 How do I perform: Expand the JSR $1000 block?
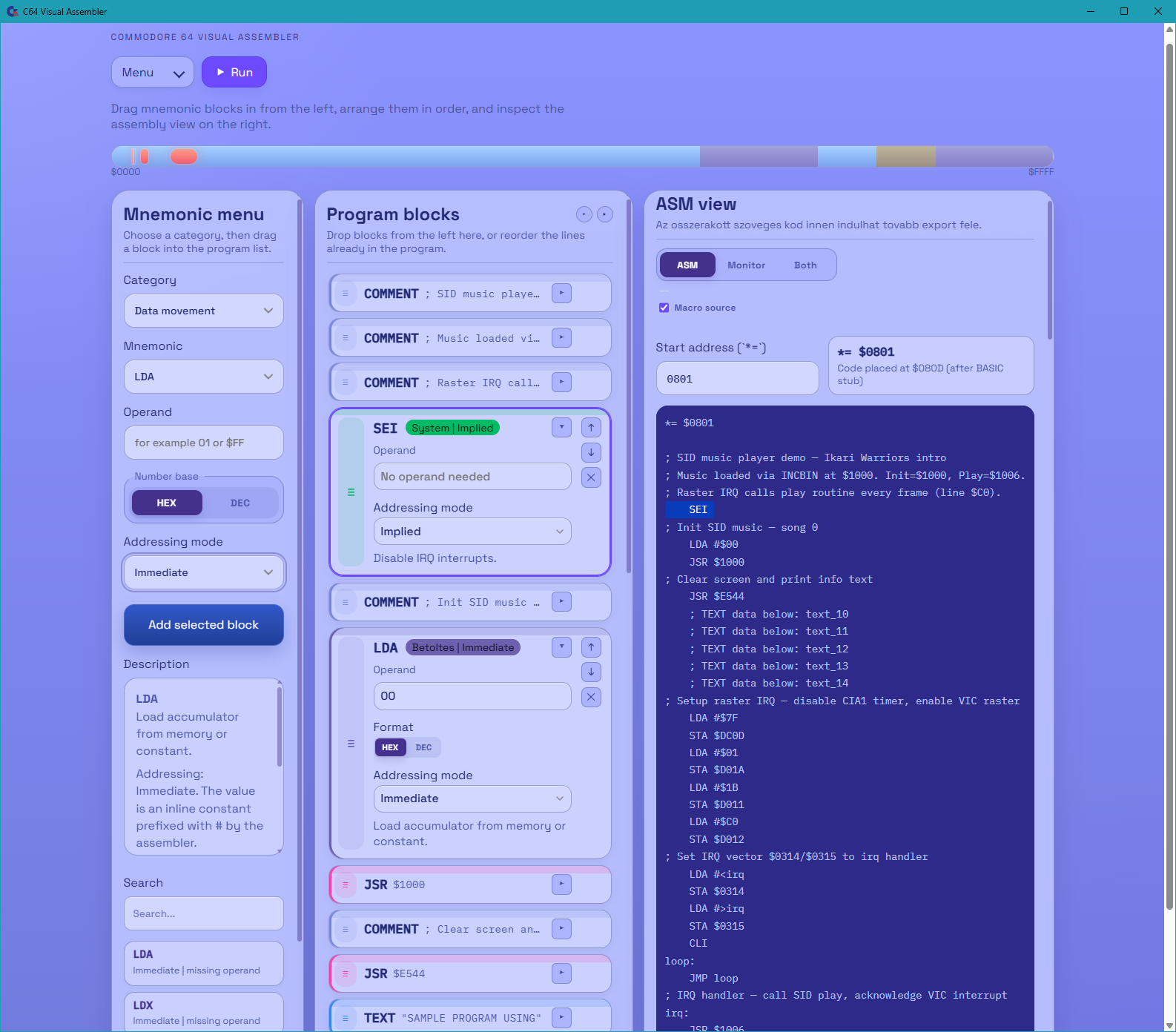[561, 884]
